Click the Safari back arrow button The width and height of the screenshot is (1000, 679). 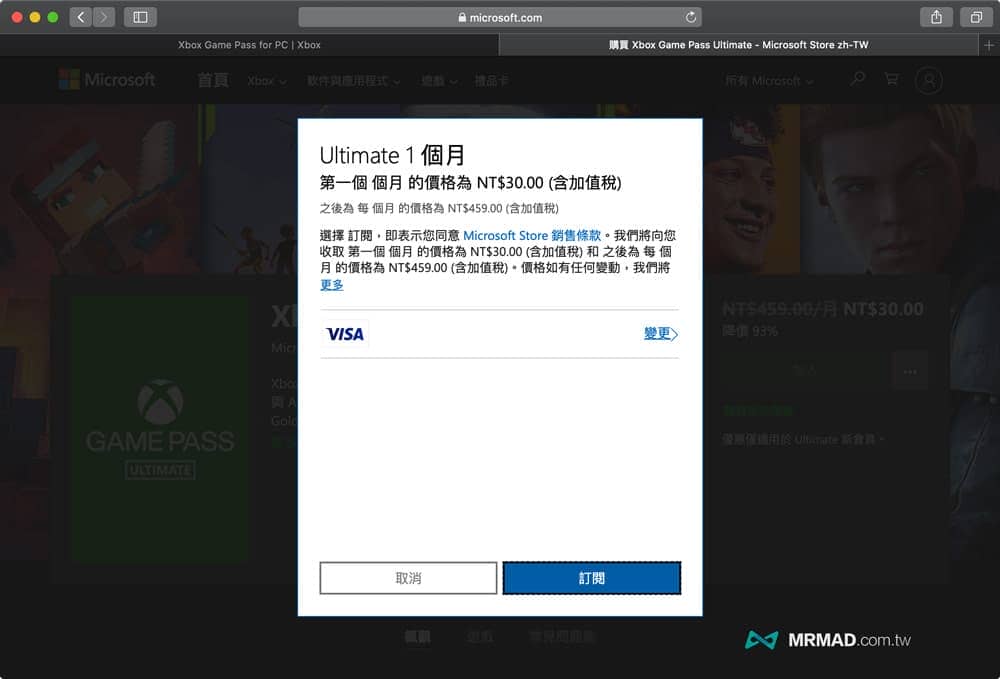point(80,17)
